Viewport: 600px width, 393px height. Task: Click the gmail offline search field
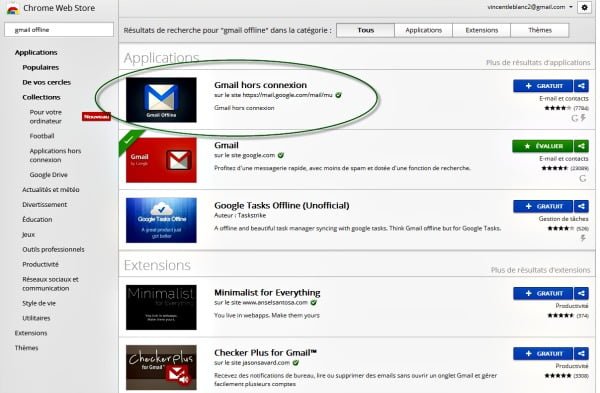pyautogui.click(x=59, y=29)
